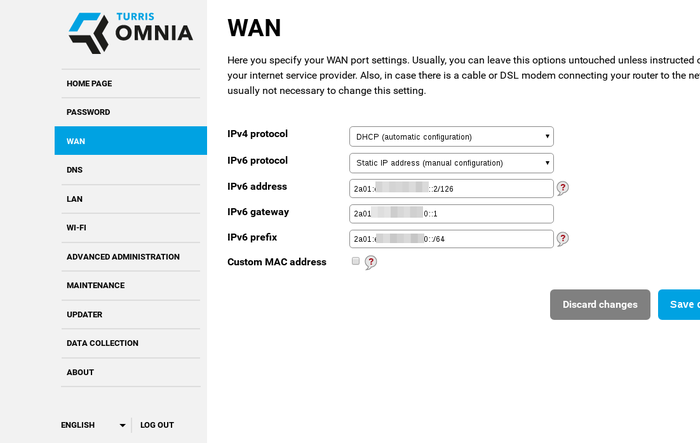Show help for Custom MAC address
The height and width of the screenshot is (443, 700).
point(371,262)
